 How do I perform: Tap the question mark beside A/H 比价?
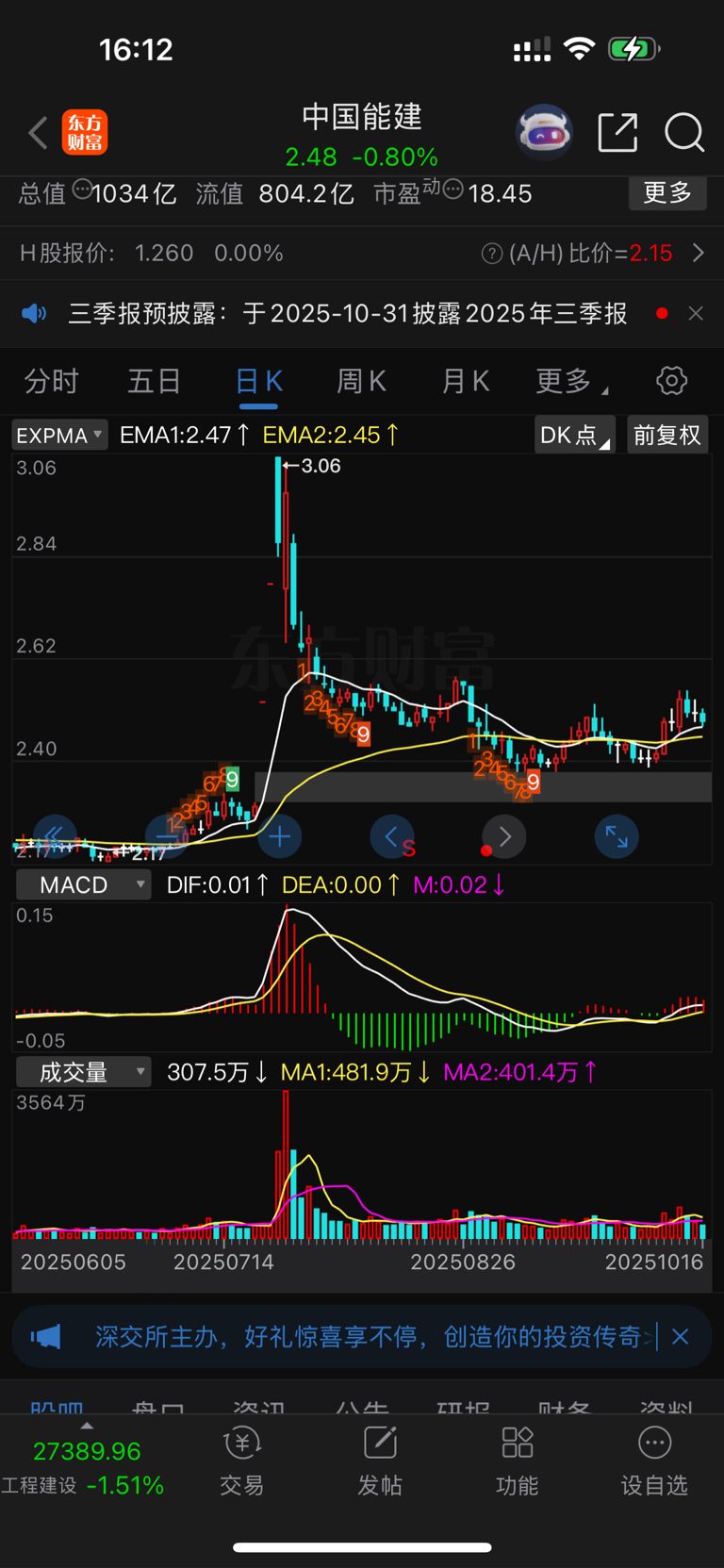[491, 254]
